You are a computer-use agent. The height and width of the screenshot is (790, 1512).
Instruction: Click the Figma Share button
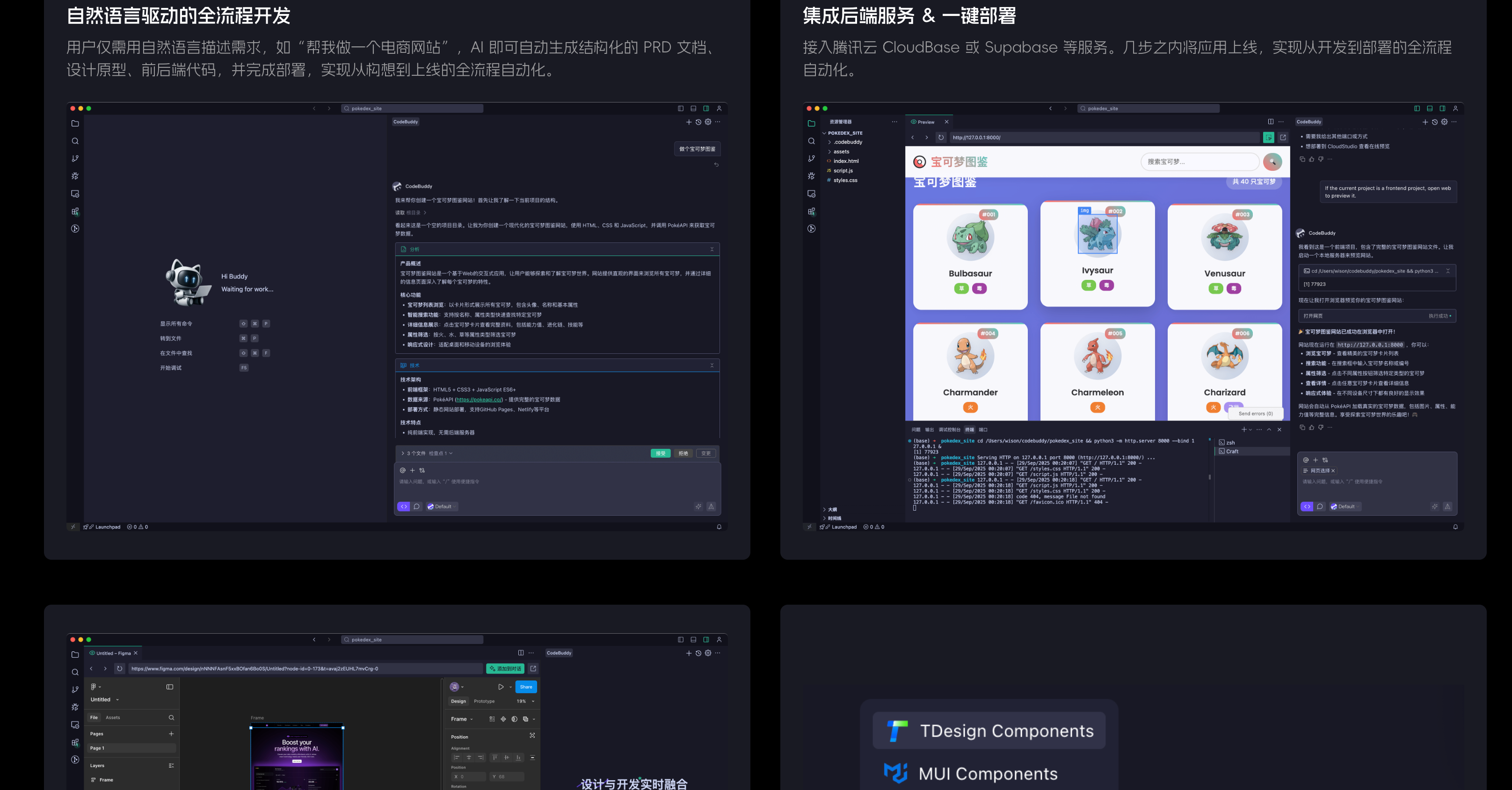point(526,687)
